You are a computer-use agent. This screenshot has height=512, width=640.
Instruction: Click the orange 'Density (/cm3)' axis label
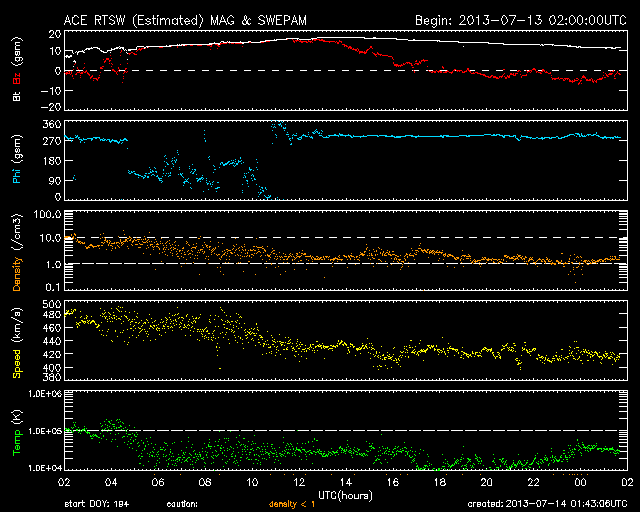[x=17, y=252]
